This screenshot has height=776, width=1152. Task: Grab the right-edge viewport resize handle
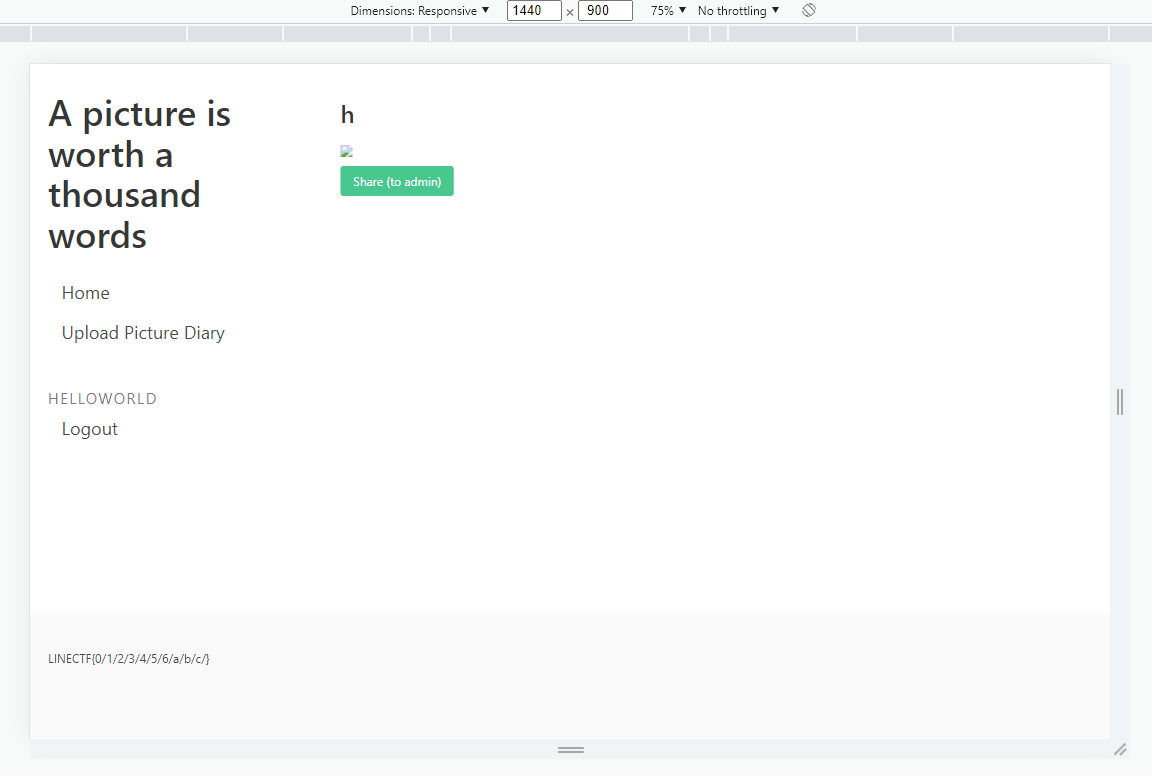click(x=1120, y=401)
